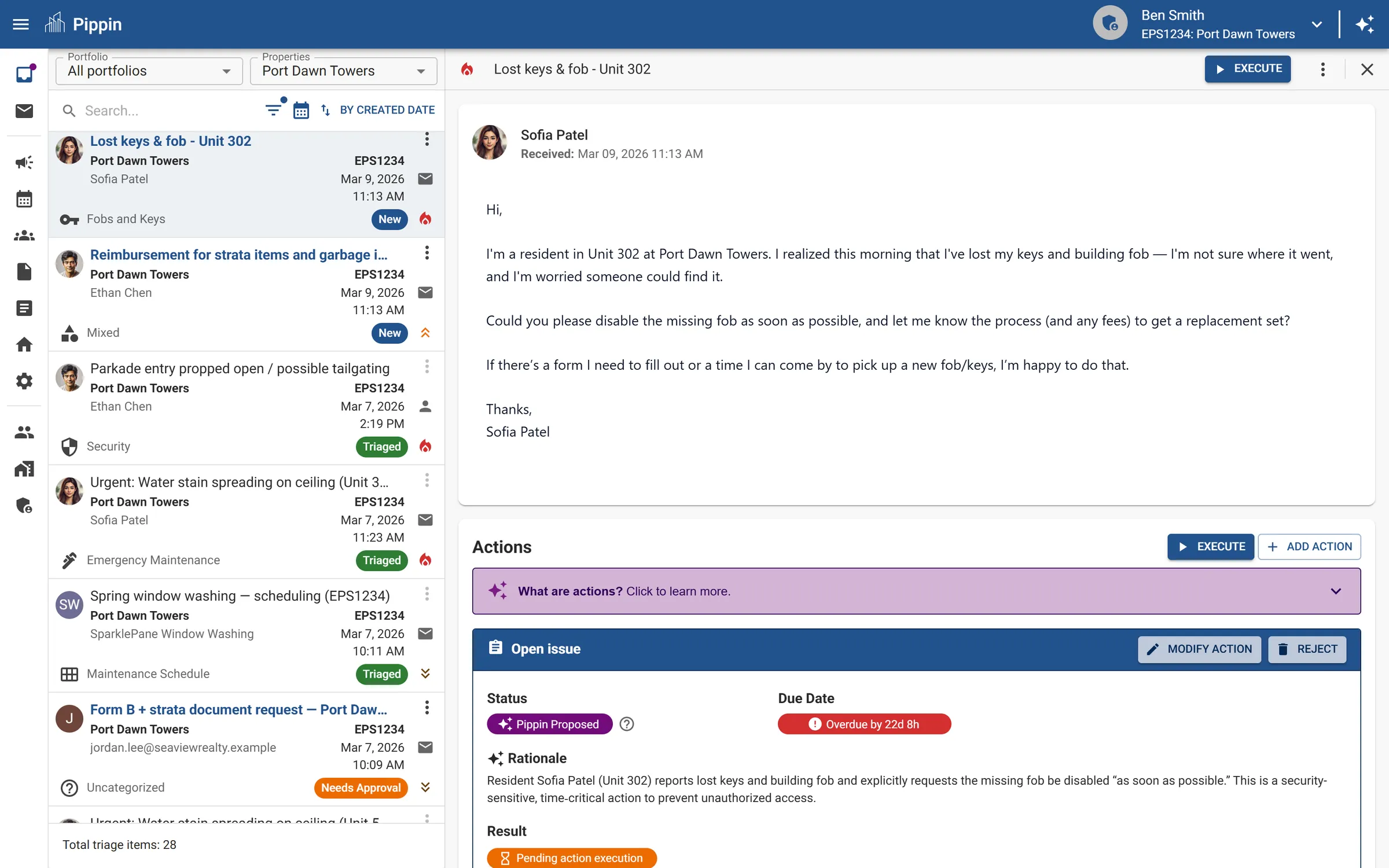Screen dimensions: 1389x868
Task: Open the overflow menu beside EXECUTE
Action: pos(1322,69)
